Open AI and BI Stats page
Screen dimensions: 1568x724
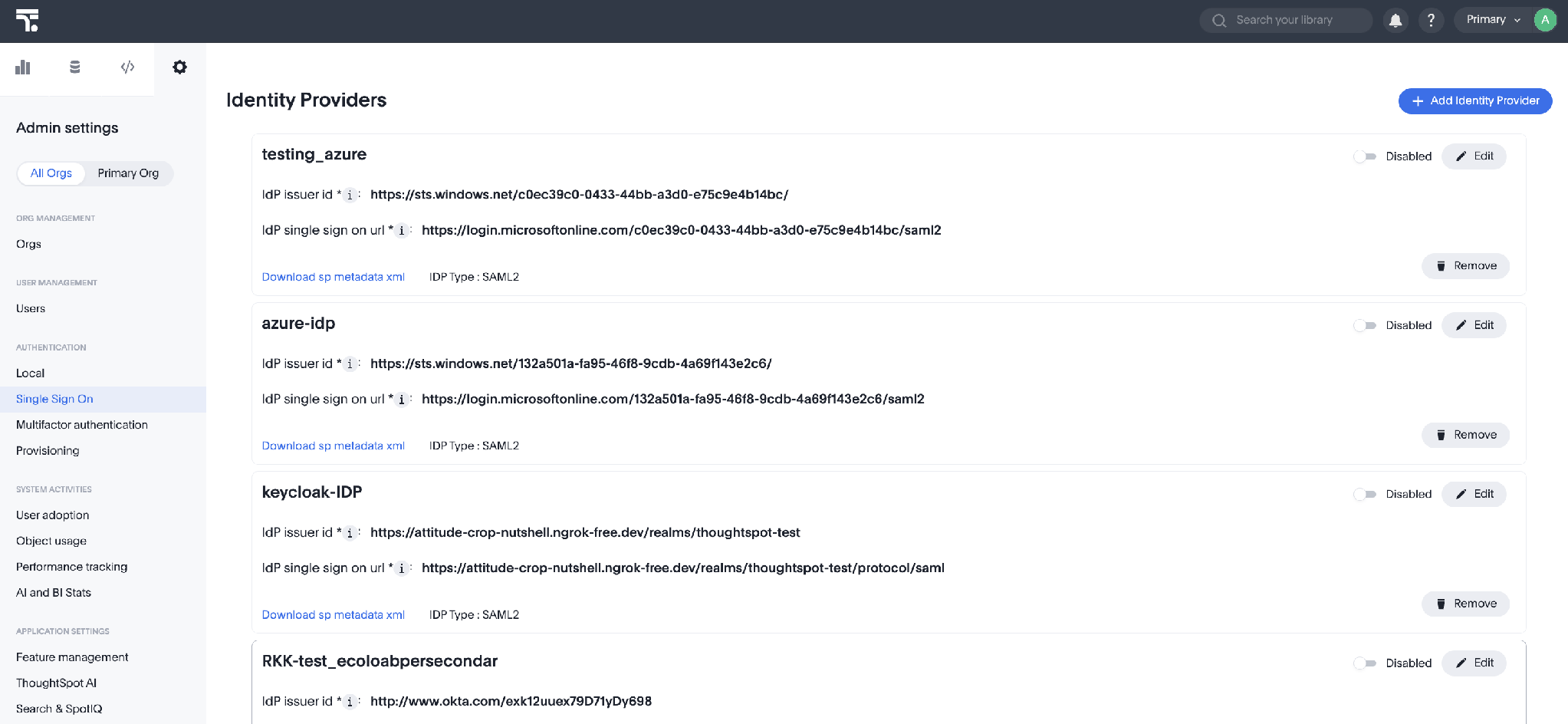click(x=54, y=593)
